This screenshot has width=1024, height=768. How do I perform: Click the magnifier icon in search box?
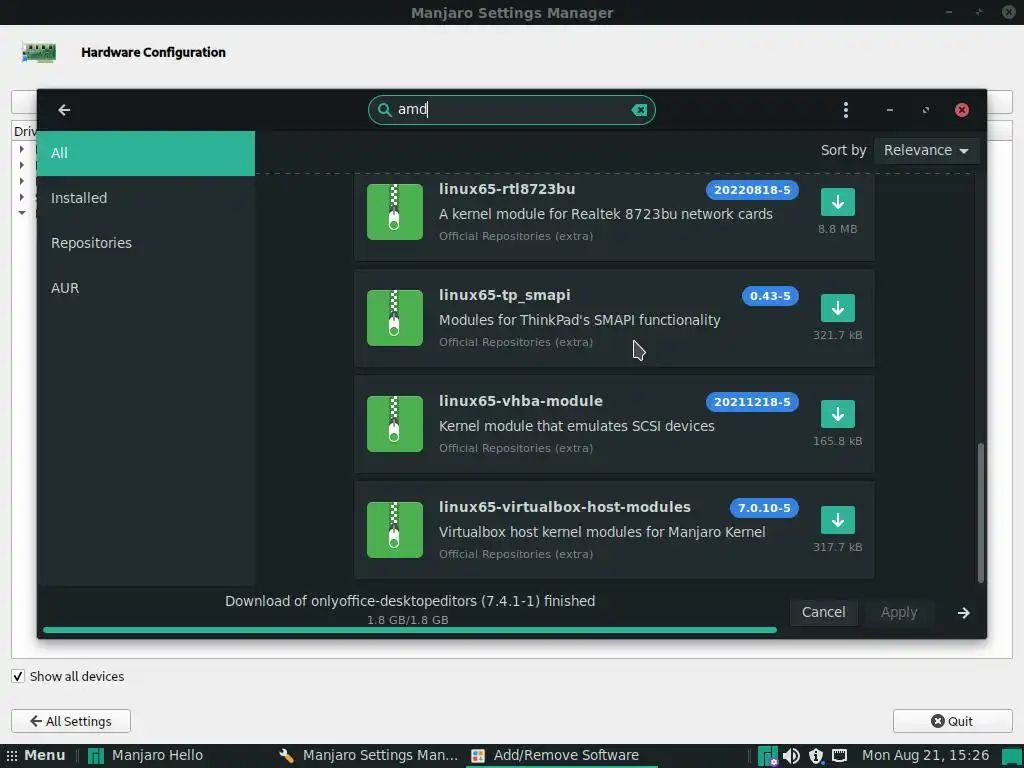click(385, 109)
